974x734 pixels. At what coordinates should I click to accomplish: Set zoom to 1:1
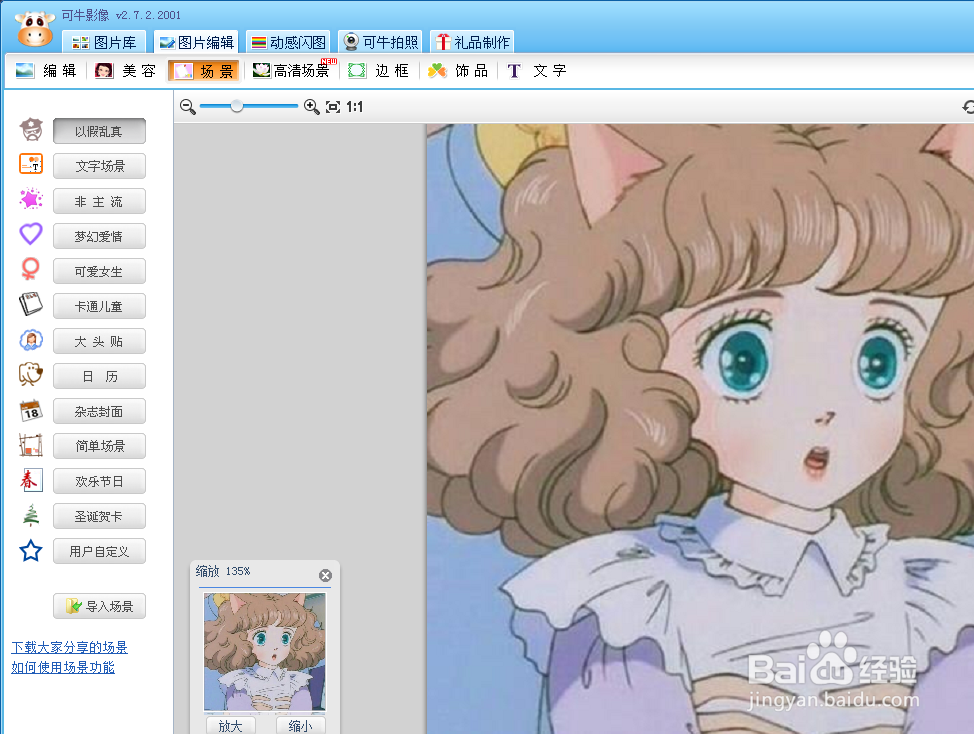tap(355, 107)
